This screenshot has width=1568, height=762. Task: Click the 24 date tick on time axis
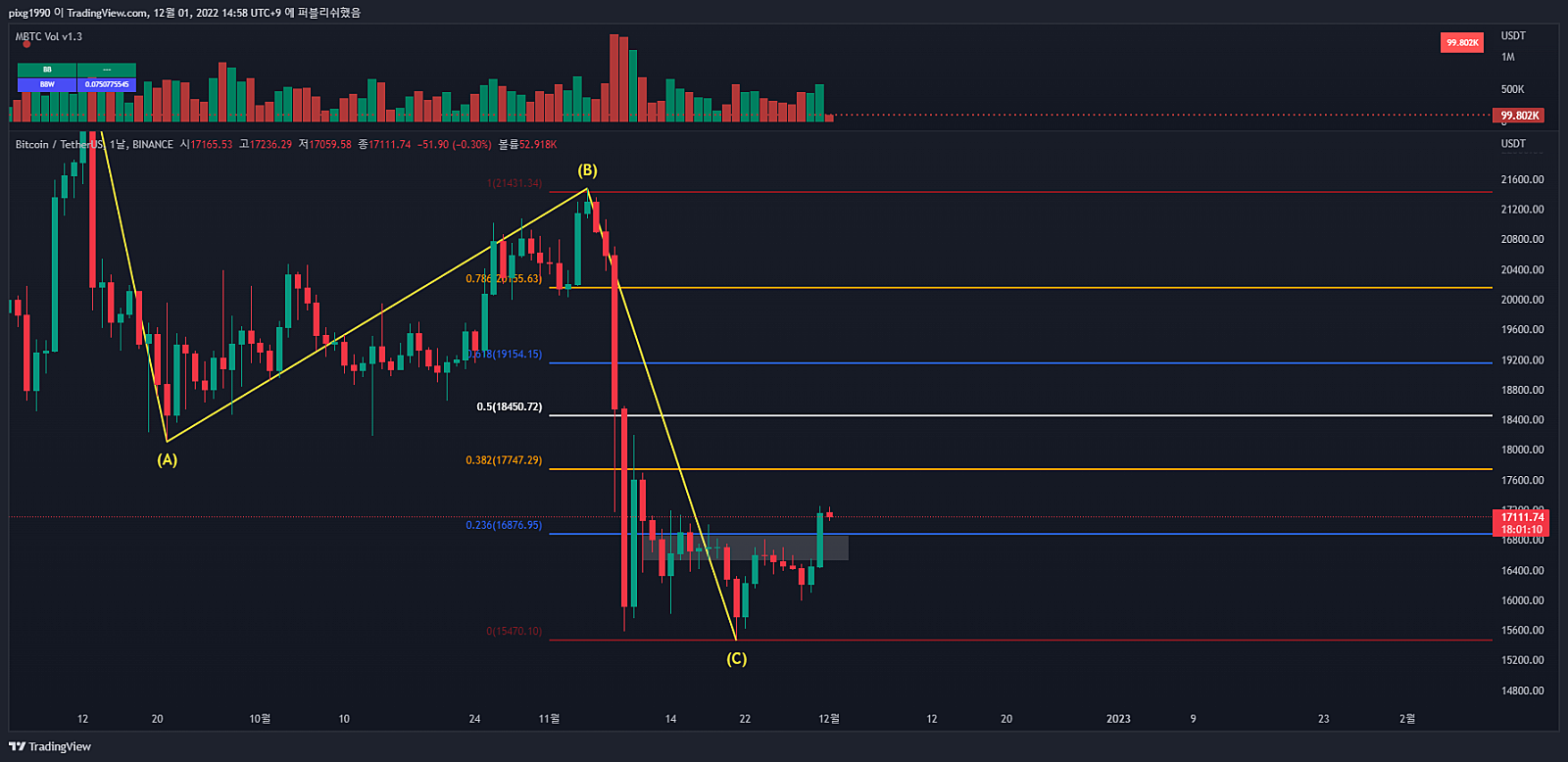coord(474,719)
